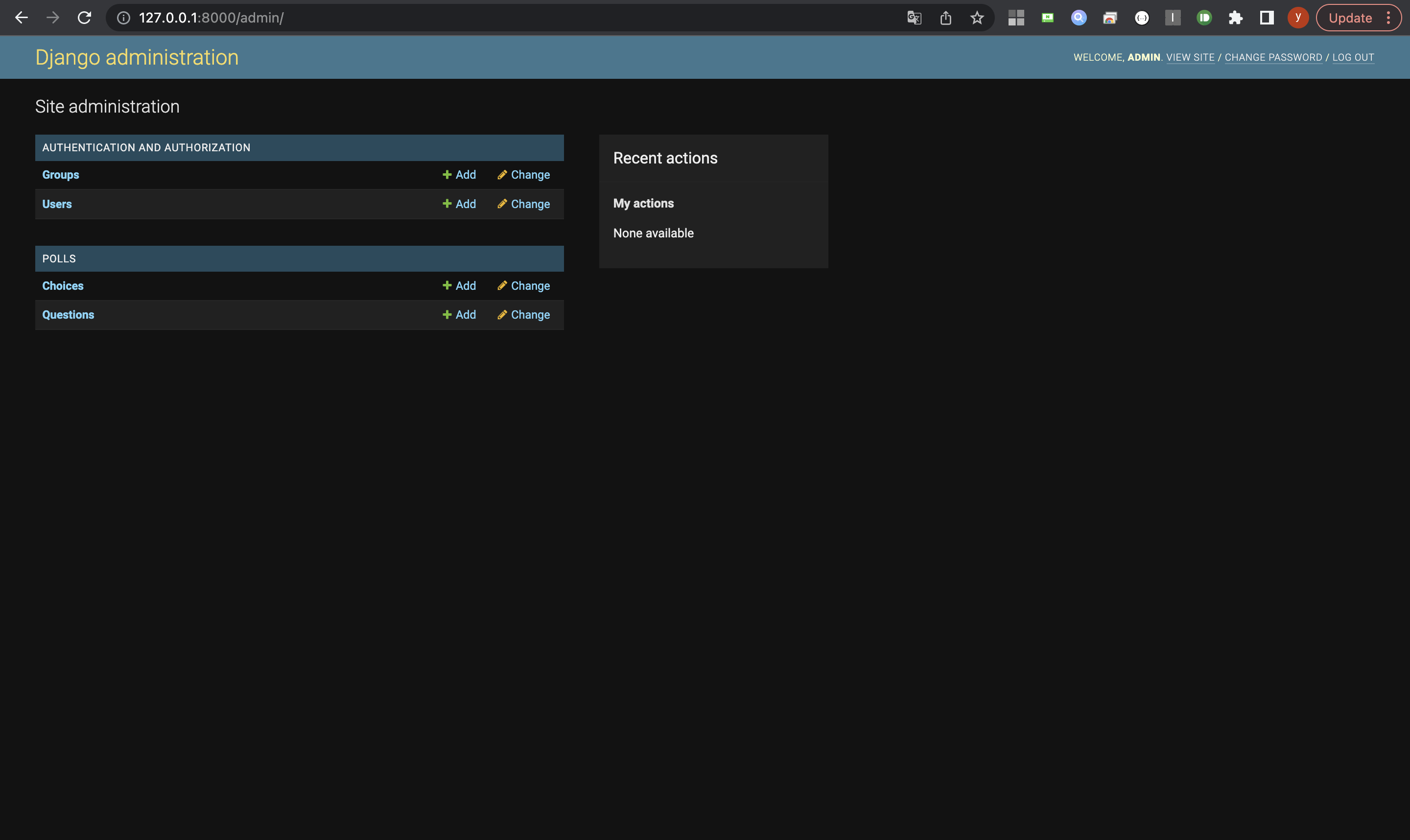The width and height of the screenshot is (1410, 840).
Task: Open the profile avatar 'y'
Action: 1298,18
